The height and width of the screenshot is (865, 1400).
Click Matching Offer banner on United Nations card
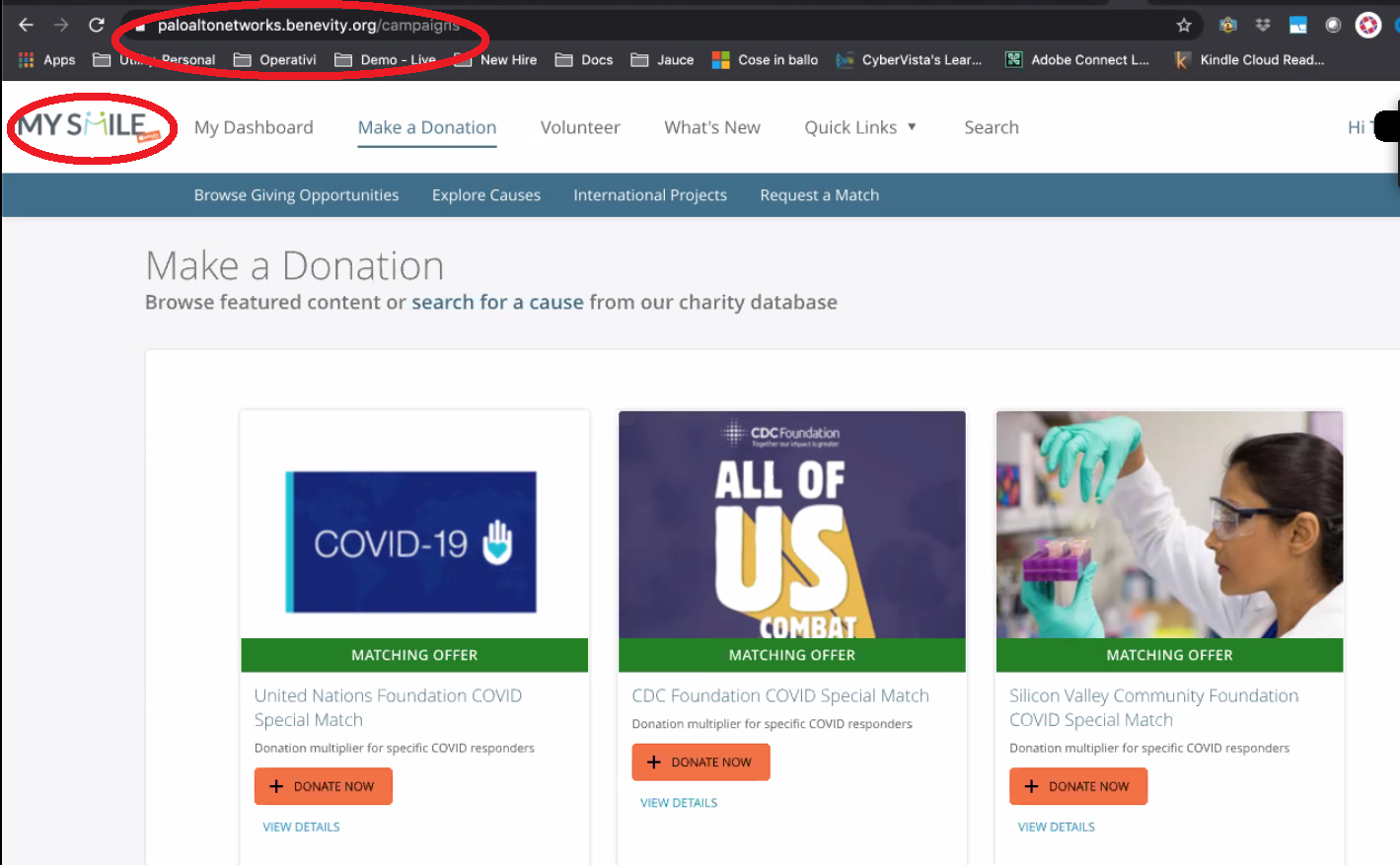[x=414, y=655]
